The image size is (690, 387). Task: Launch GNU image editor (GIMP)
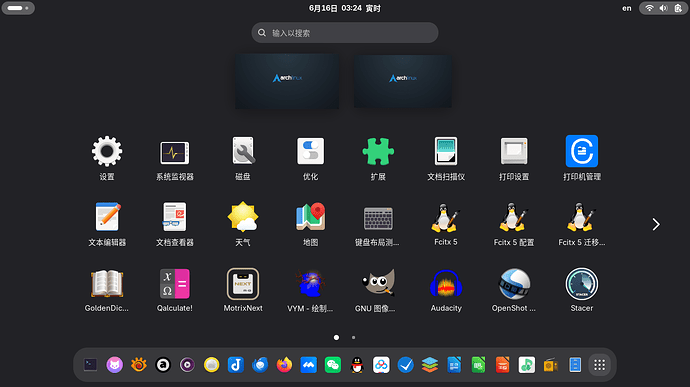378,284
